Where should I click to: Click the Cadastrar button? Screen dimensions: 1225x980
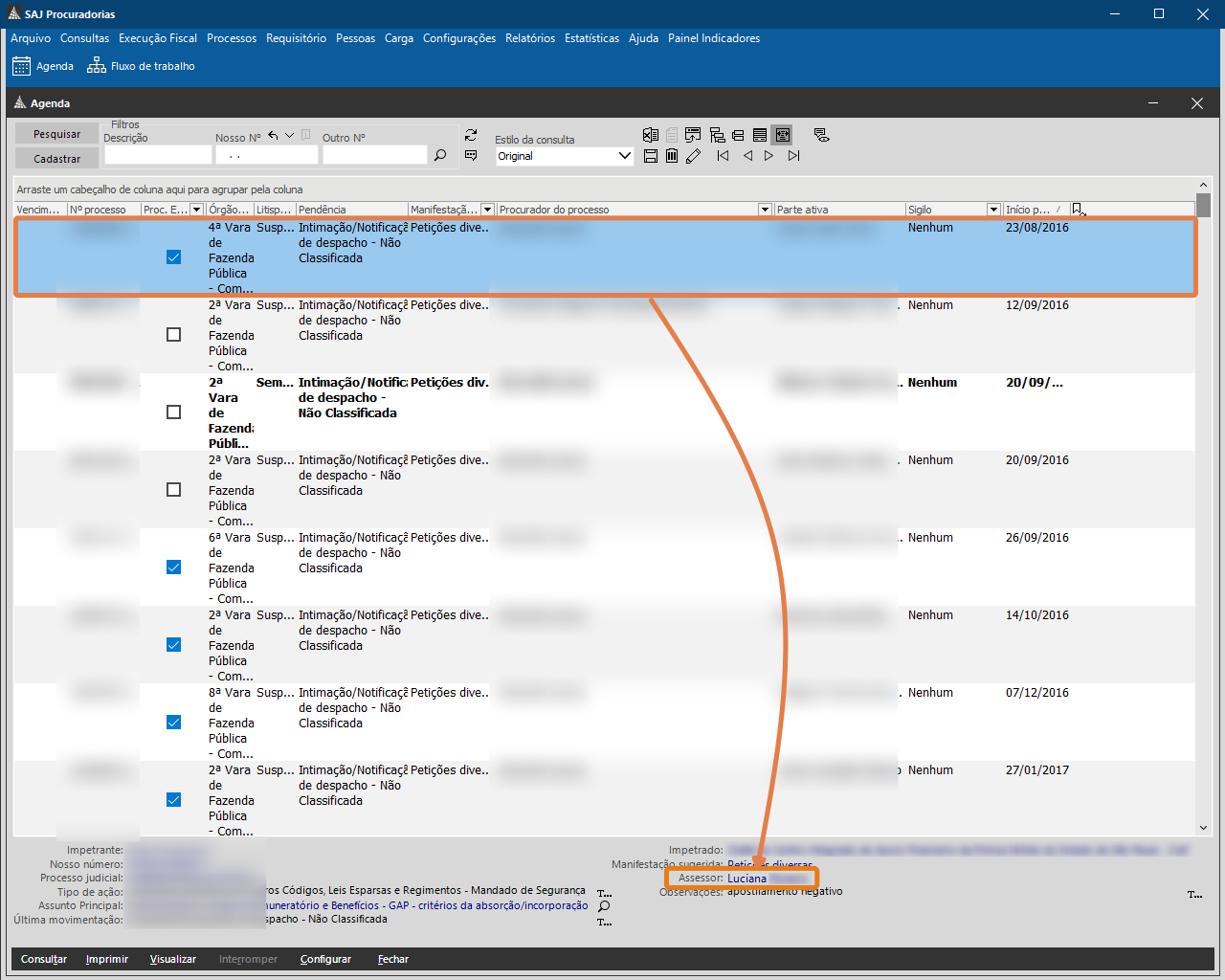point(57,159)
